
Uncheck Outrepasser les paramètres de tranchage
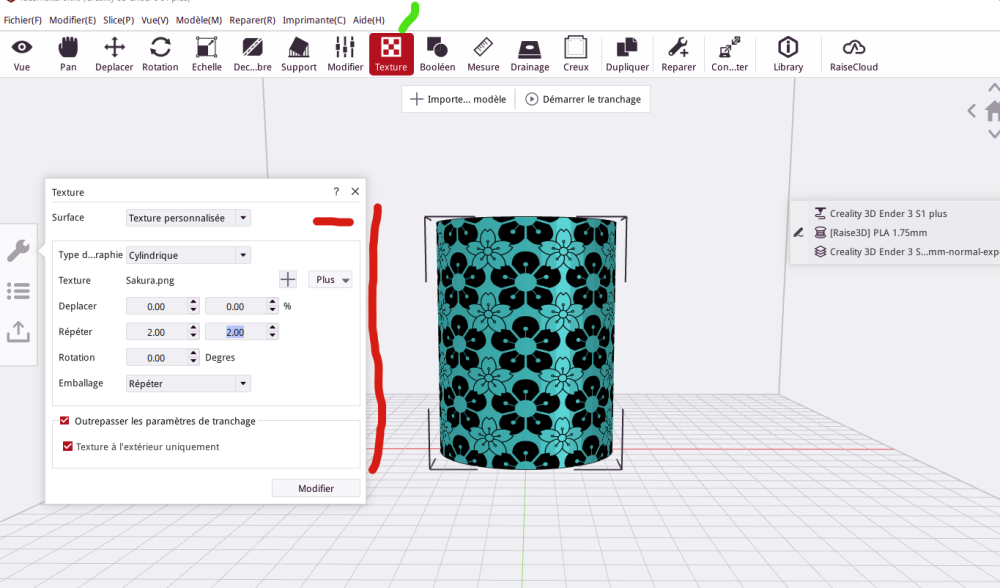[64, 421]
